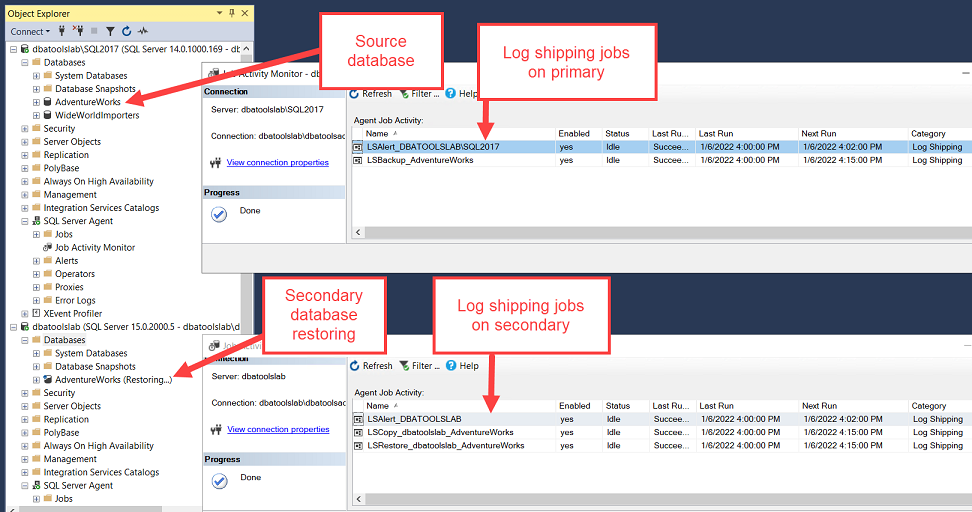Screen dimensions: 972x512
Task: Click Filter in the secondary Job Activity Monitor
Action: [x=420, y=366]
